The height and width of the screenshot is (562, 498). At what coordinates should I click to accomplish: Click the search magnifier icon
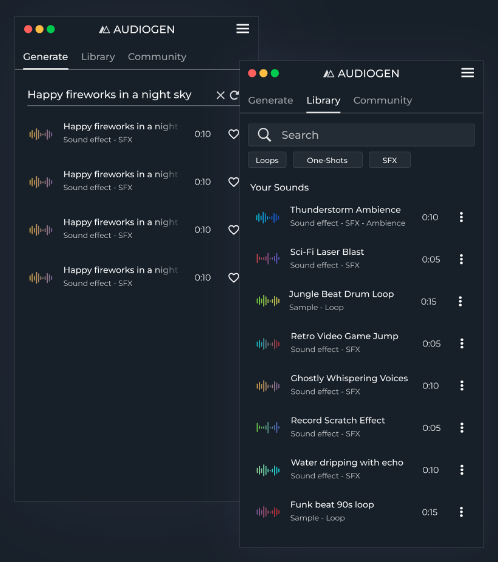264,135
